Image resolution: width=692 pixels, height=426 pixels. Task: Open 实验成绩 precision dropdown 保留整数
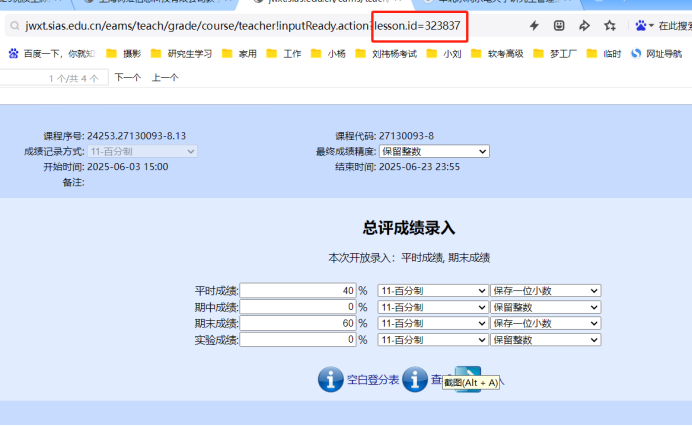546,340
